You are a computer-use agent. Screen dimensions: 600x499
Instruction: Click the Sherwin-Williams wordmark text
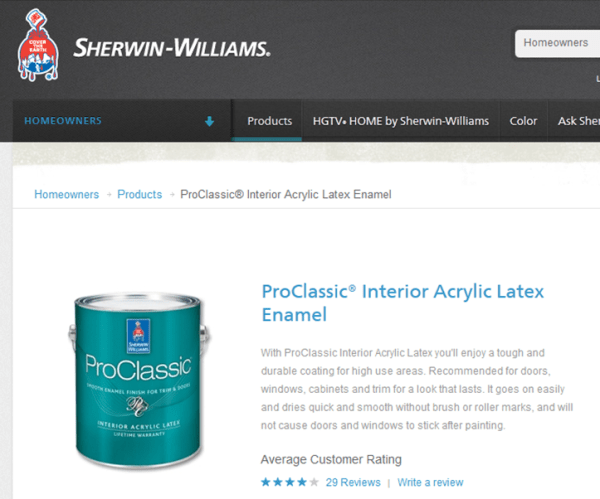tap(172, 48)
